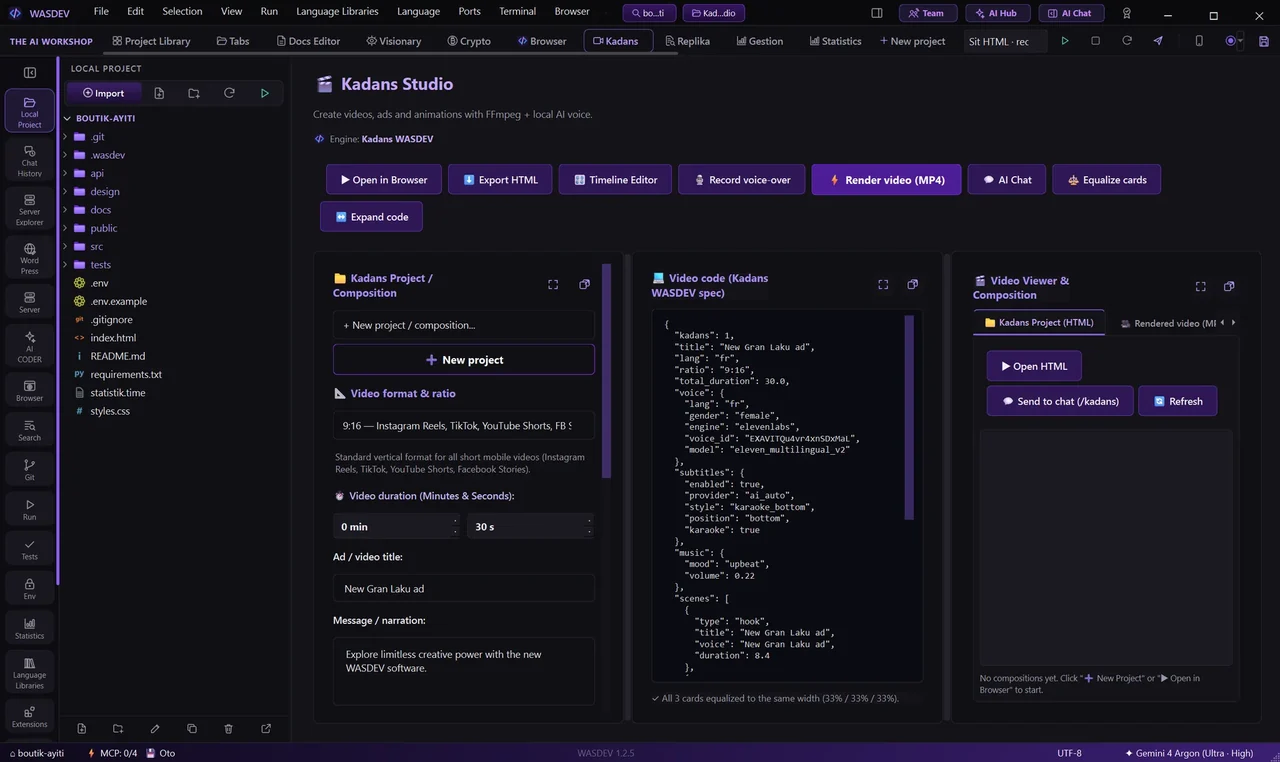Toggle the side panel layout icon near Team
The image size is (1280, 762).
pos(877,13)
